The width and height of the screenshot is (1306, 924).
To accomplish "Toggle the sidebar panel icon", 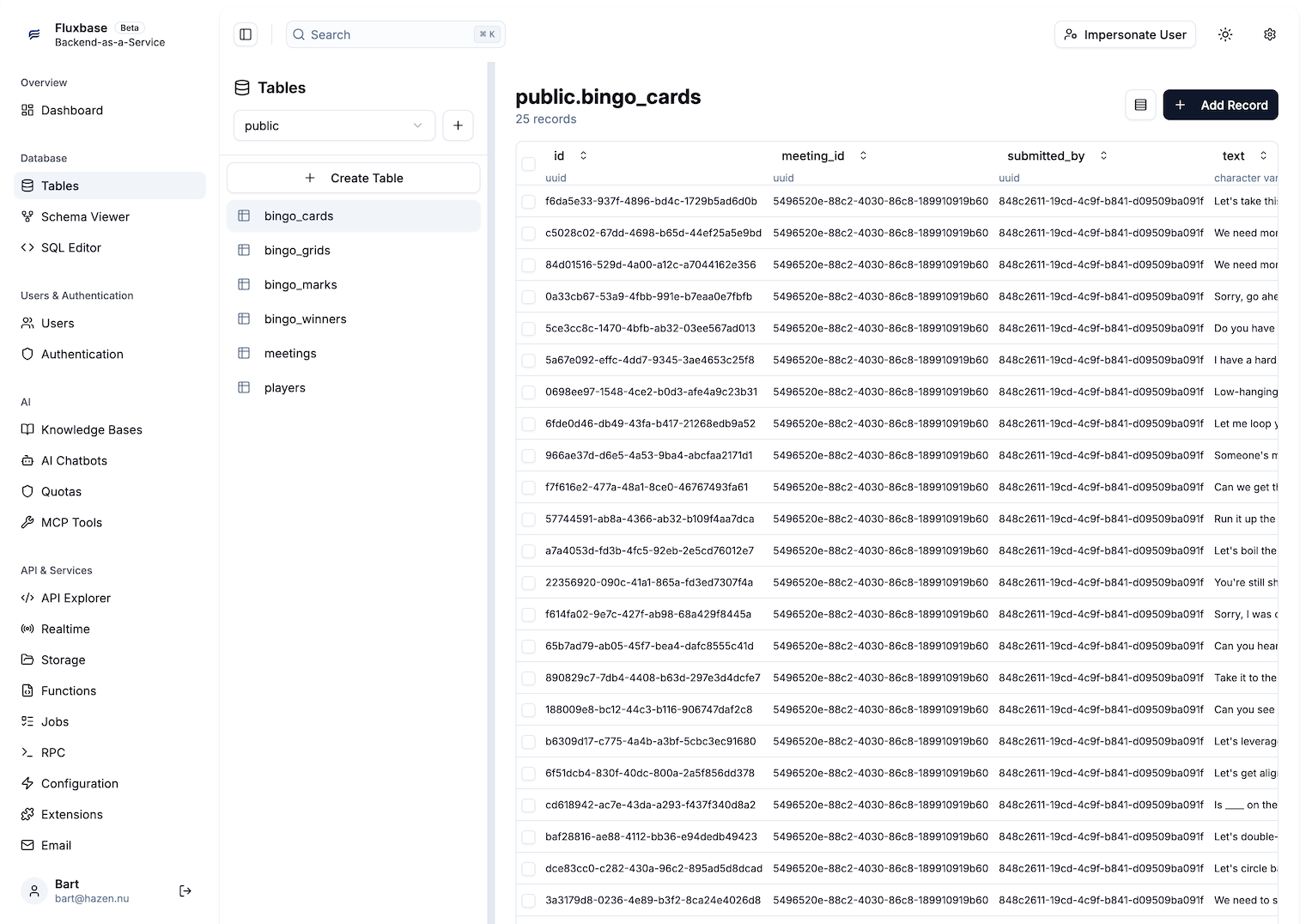I will click(246, 34).
